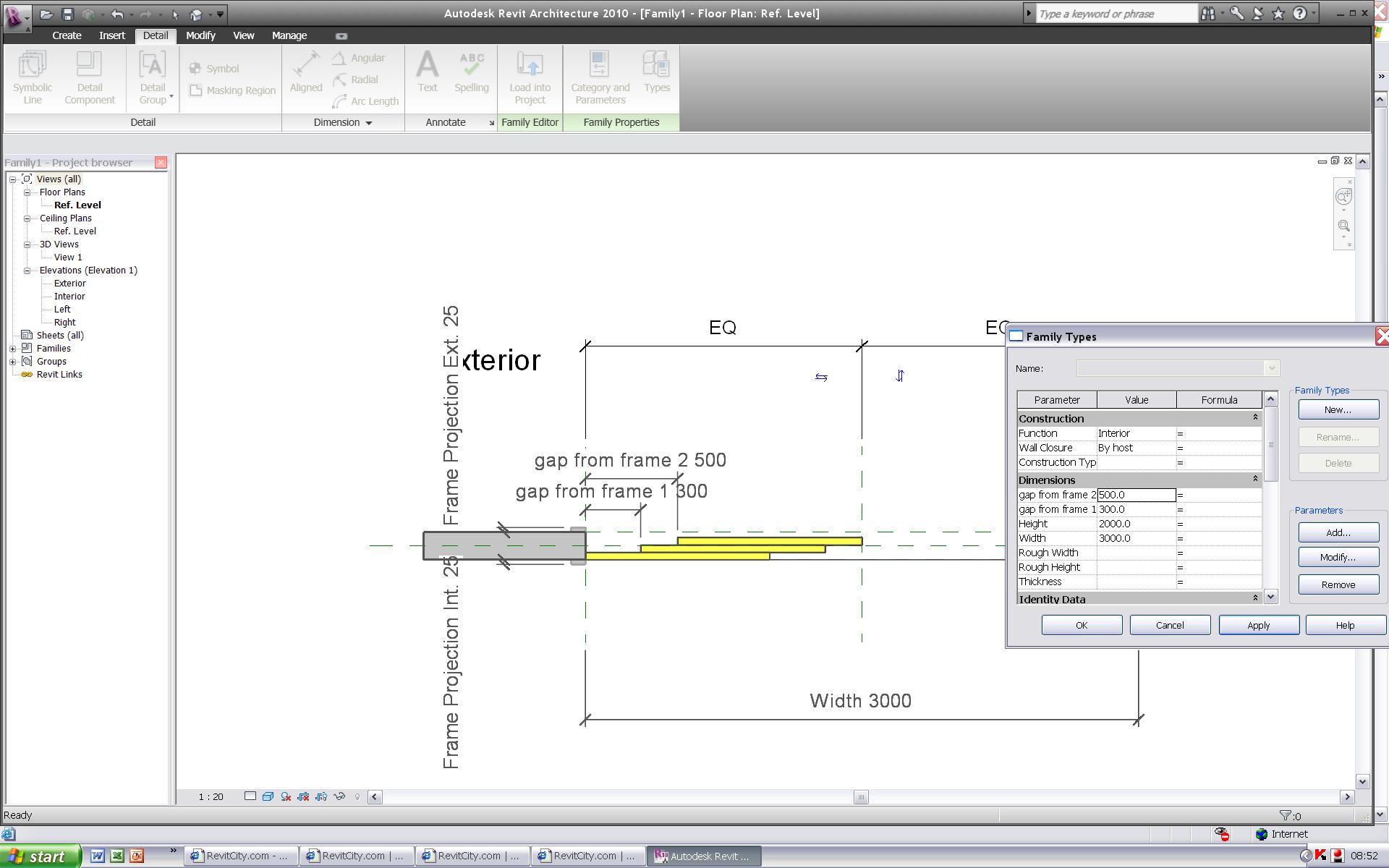
Task: Click the Aligned dimension tool
Action: 306,72
